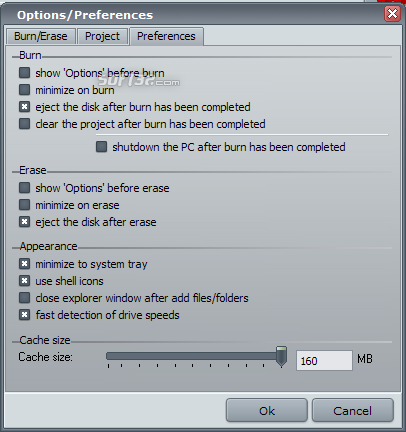Click the Ok button

(x=267, y=411)
